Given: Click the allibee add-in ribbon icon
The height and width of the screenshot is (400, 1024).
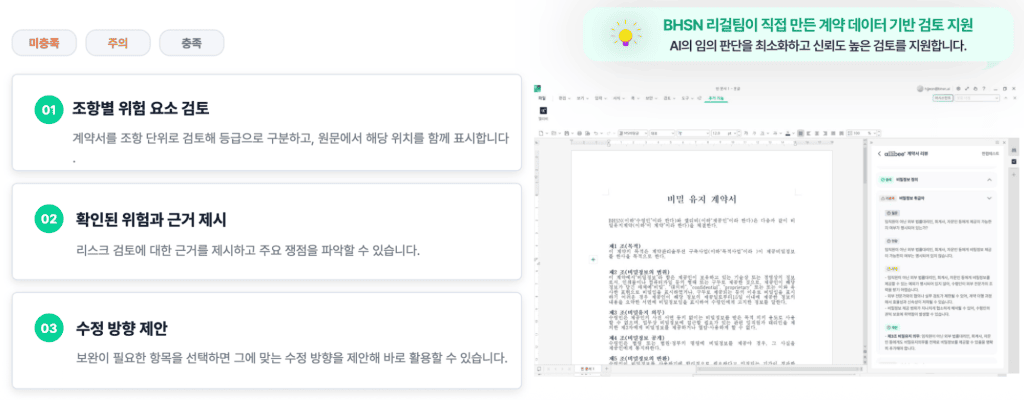Looking at the screenshot, I should coord(543,112).
